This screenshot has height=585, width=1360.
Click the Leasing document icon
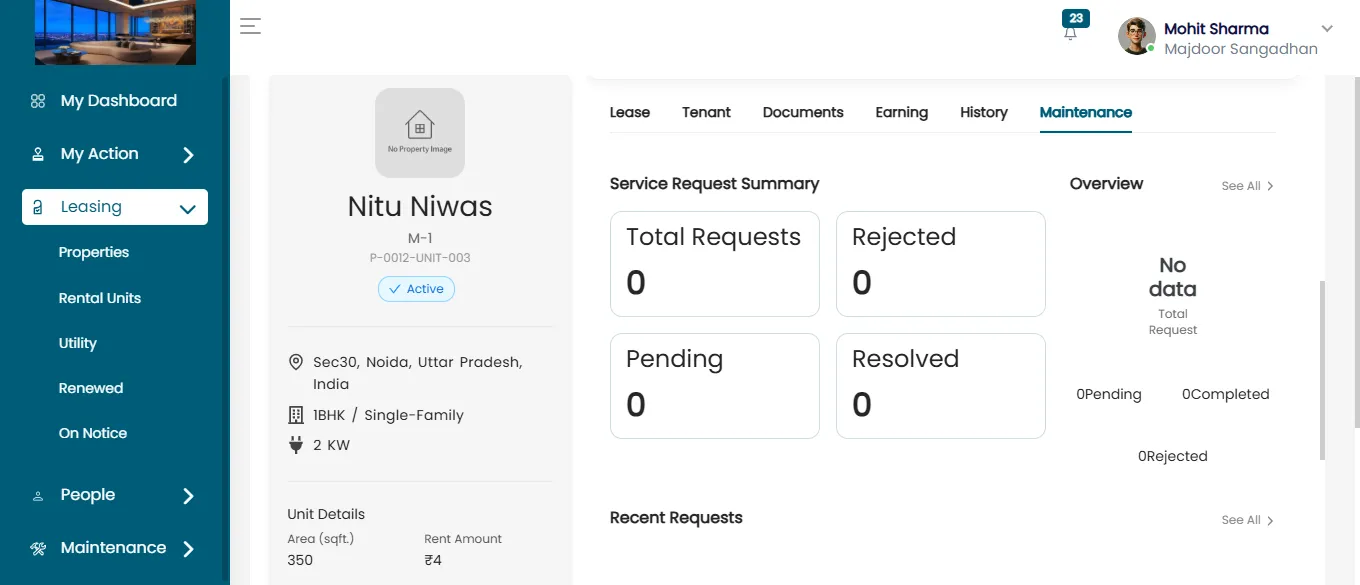tap(38, 207)
